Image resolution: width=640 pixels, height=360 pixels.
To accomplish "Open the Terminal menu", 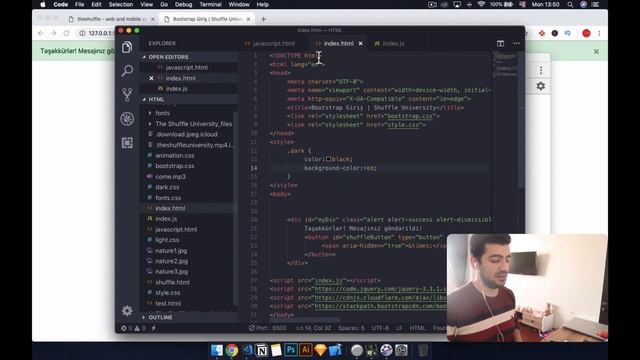I will [210, 4].
